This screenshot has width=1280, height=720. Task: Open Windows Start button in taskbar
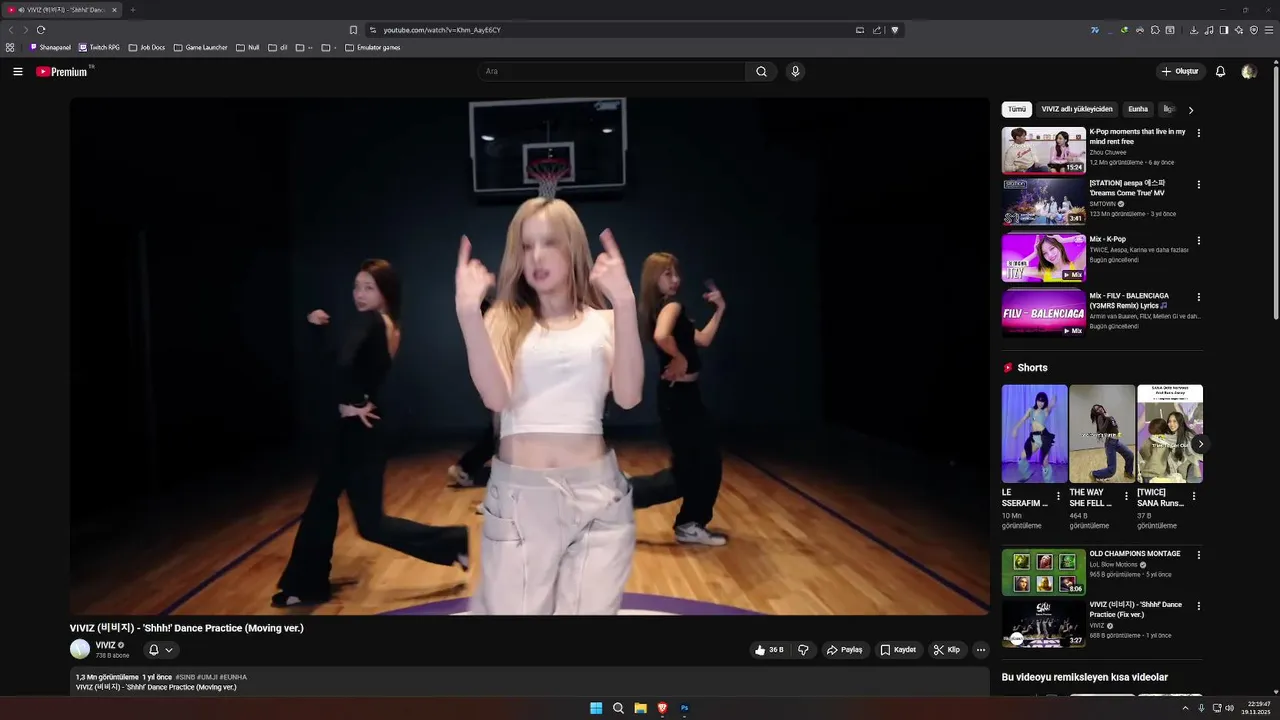click(x=596, y=708)
